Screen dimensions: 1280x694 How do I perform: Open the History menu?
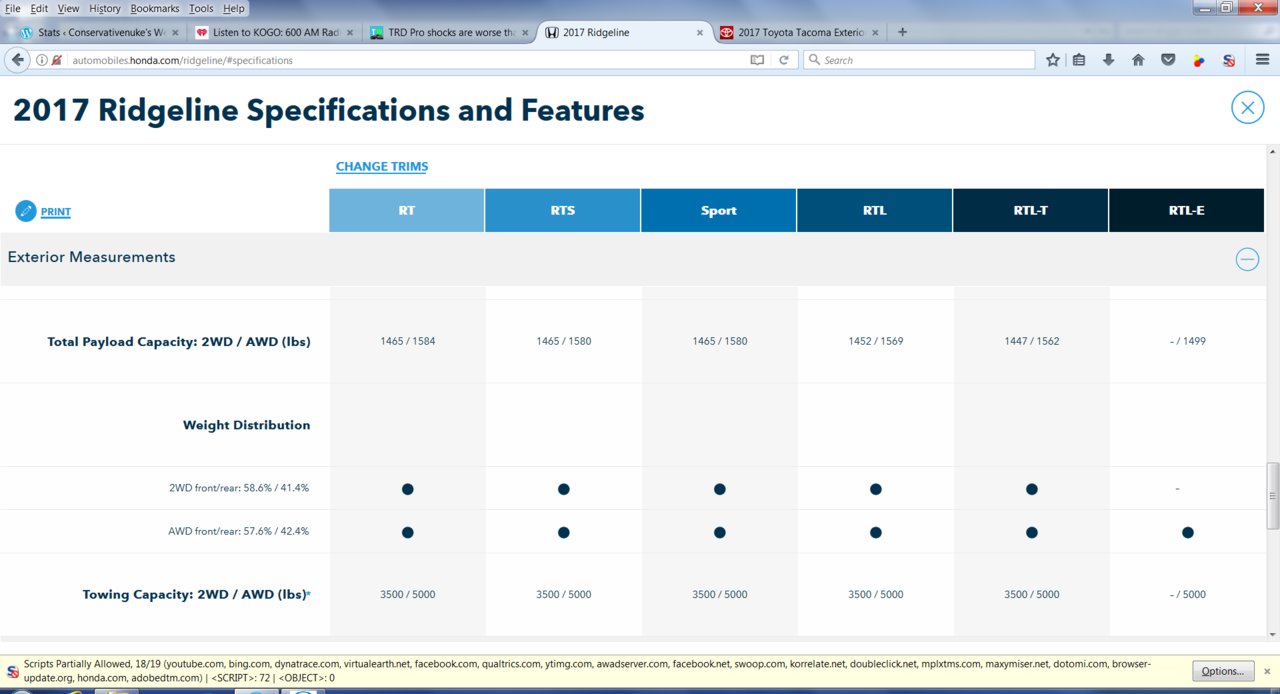[104, 8]
